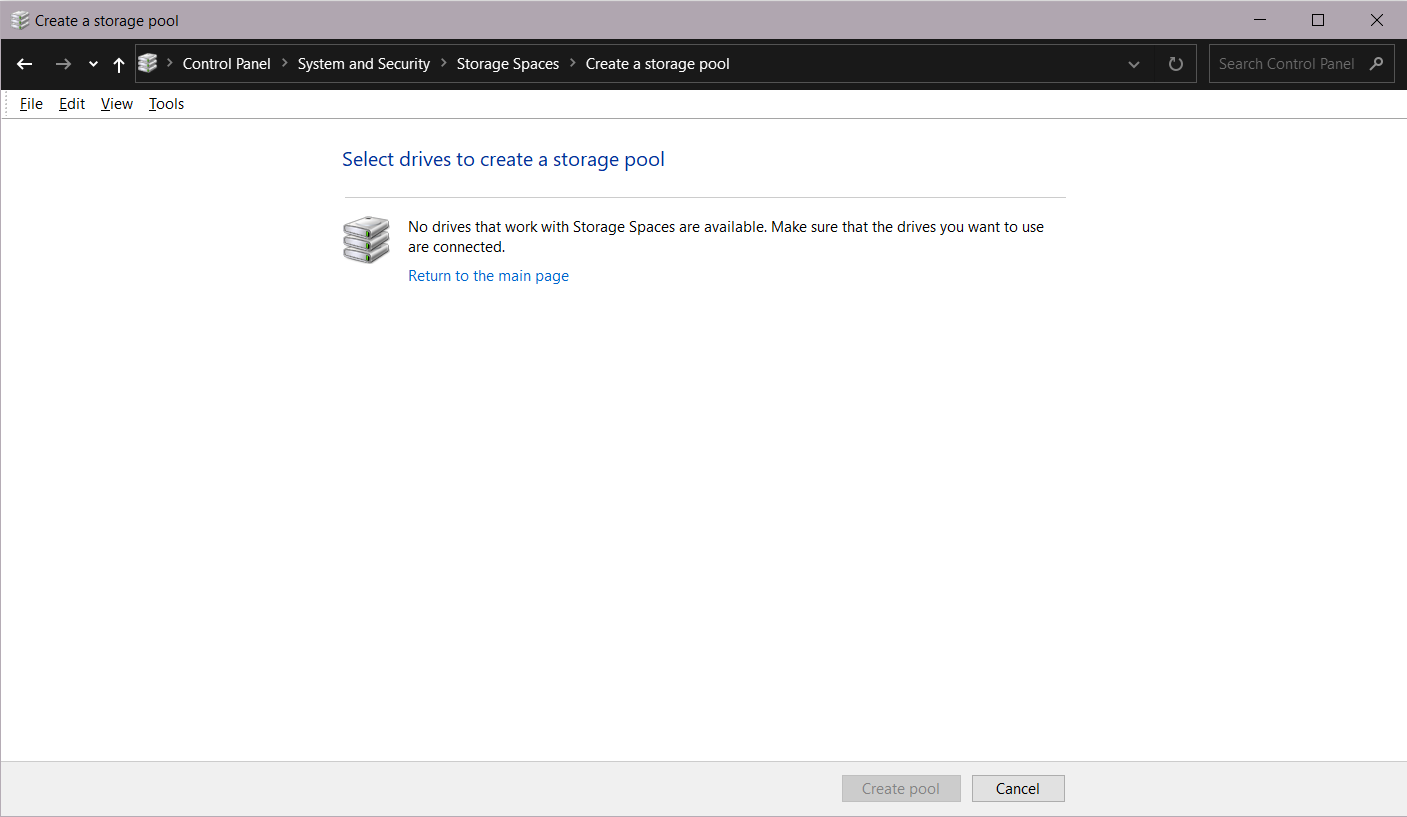Minimize the window
1407x817 pixels.
click(1259, 20)
